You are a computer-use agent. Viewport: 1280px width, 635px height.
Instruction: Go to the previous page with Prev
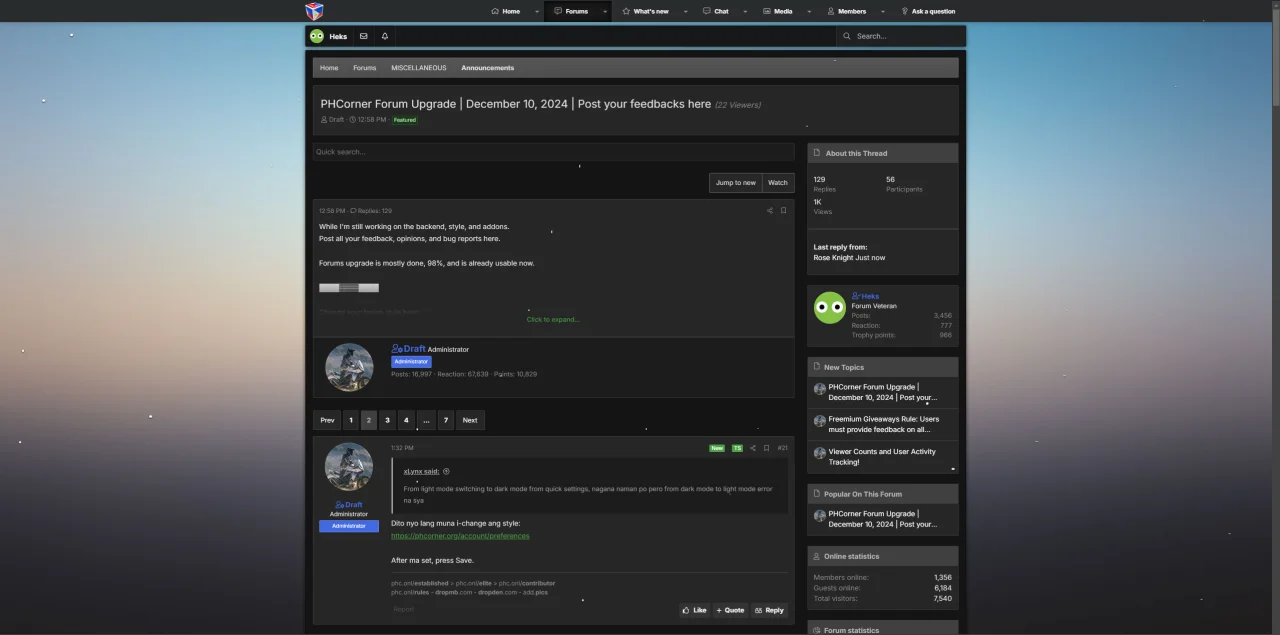(x=327, y=420)
